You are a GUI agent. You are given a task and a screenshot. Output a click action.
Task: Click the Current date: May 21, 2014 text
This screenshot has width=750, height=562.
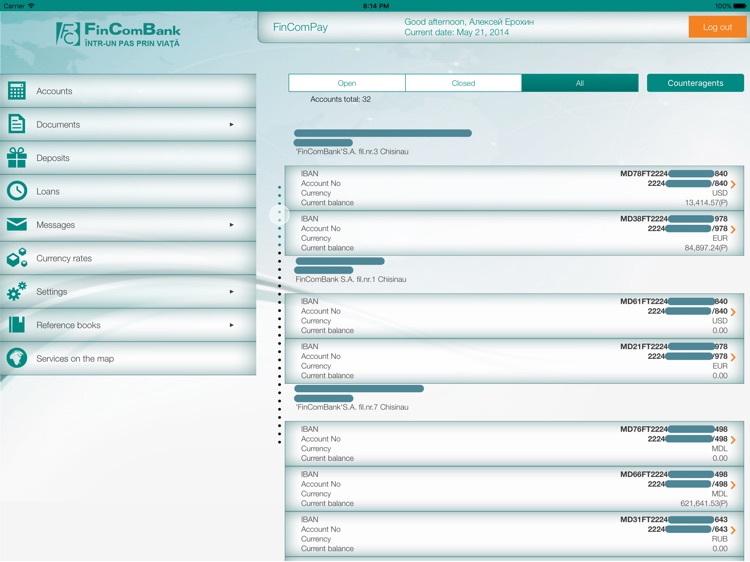(456, 33)
